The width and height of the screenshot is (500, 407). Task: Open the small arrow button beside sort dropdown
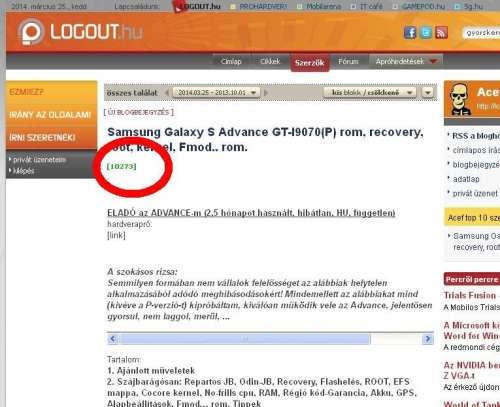428,93
